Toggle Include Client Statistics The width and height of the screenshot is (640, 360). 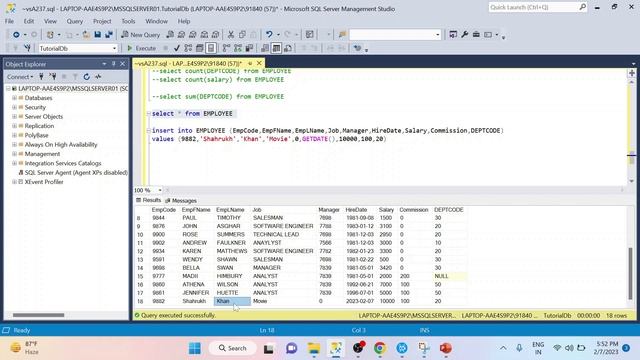[x=249, y=48]
